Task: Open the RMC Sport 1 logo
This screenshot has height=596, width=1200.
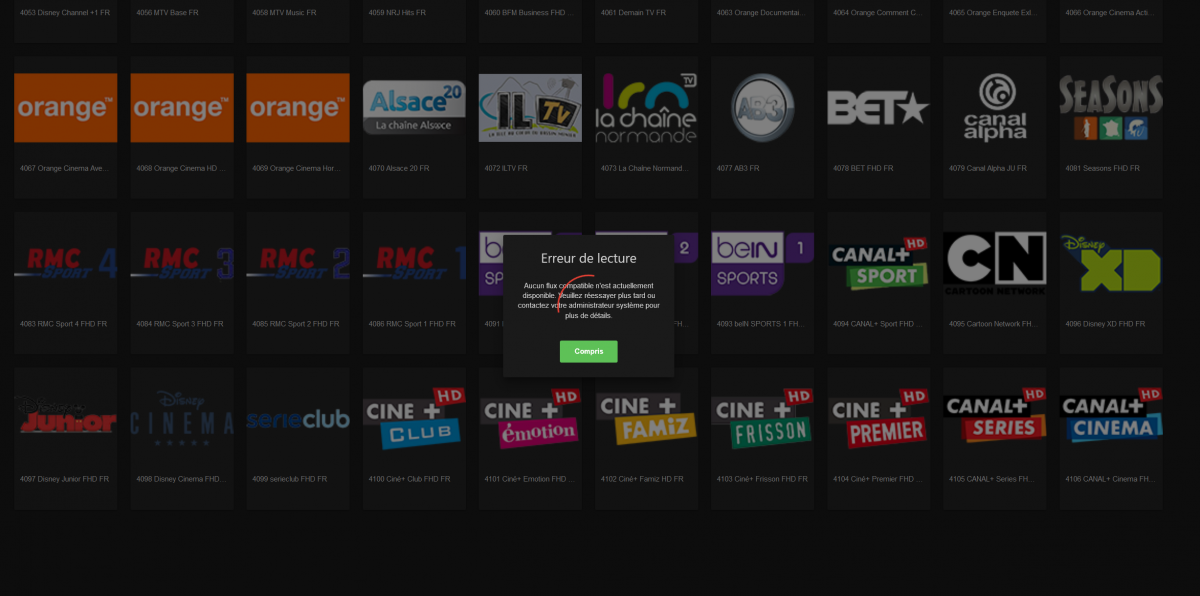Action: [414, 263]
